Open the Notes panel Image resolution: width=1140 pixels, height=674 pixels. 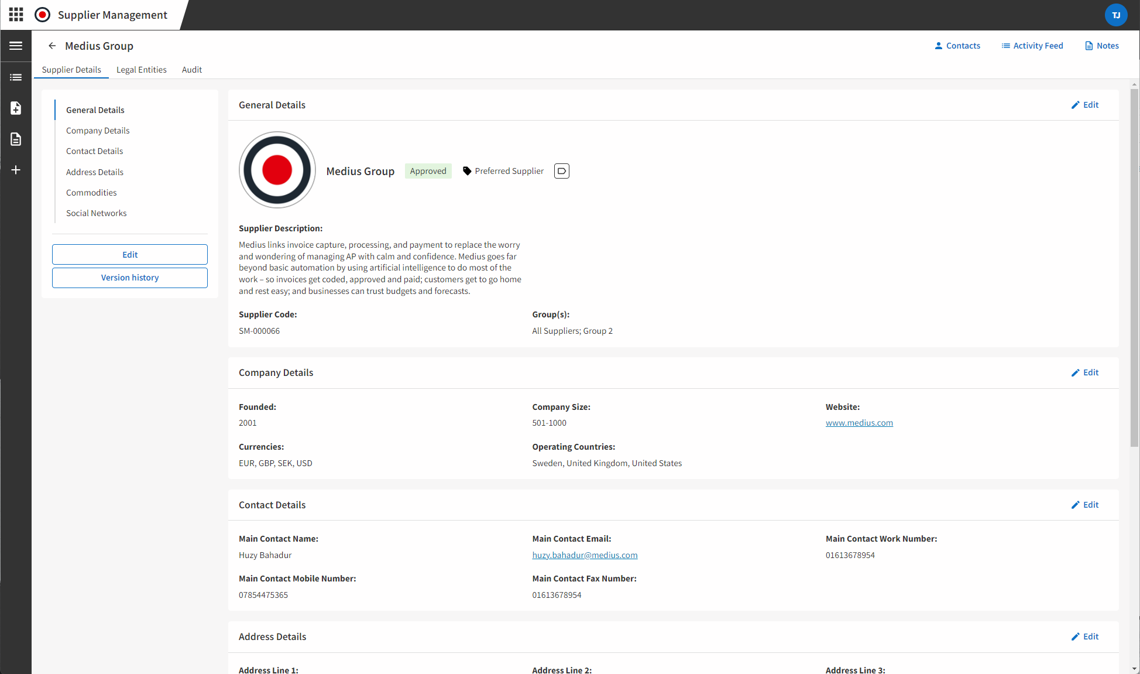pos(1101,46)
